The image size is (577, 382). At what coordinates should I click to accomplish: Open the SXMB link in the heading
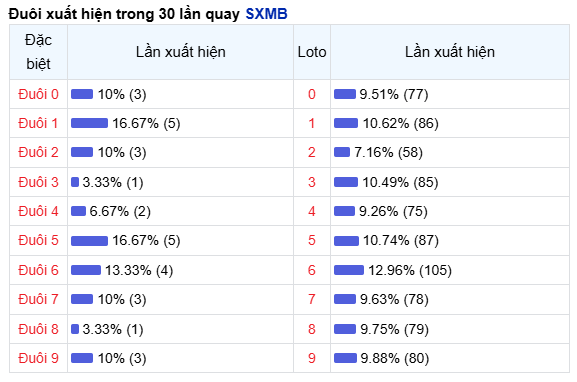266,14
